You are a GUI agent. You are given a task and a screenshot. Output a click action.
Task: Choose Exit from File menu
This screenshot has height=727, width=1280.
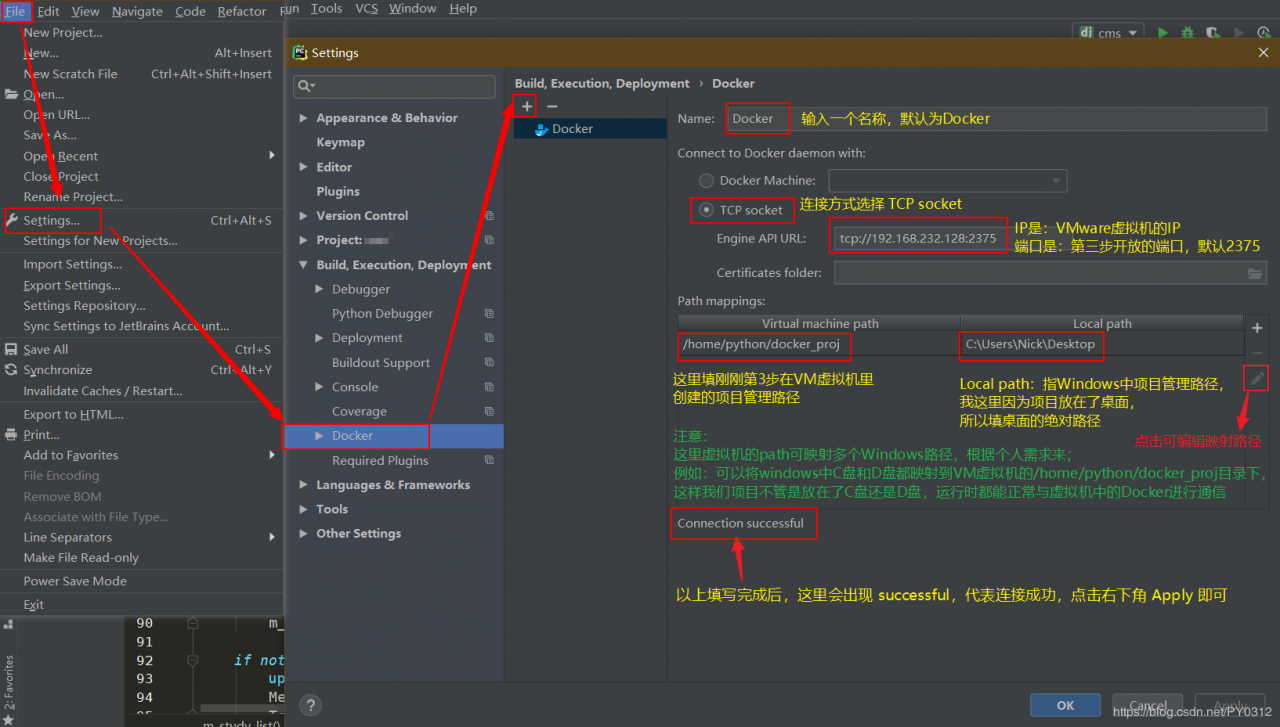pyautogui.click(x=142, y=605)
